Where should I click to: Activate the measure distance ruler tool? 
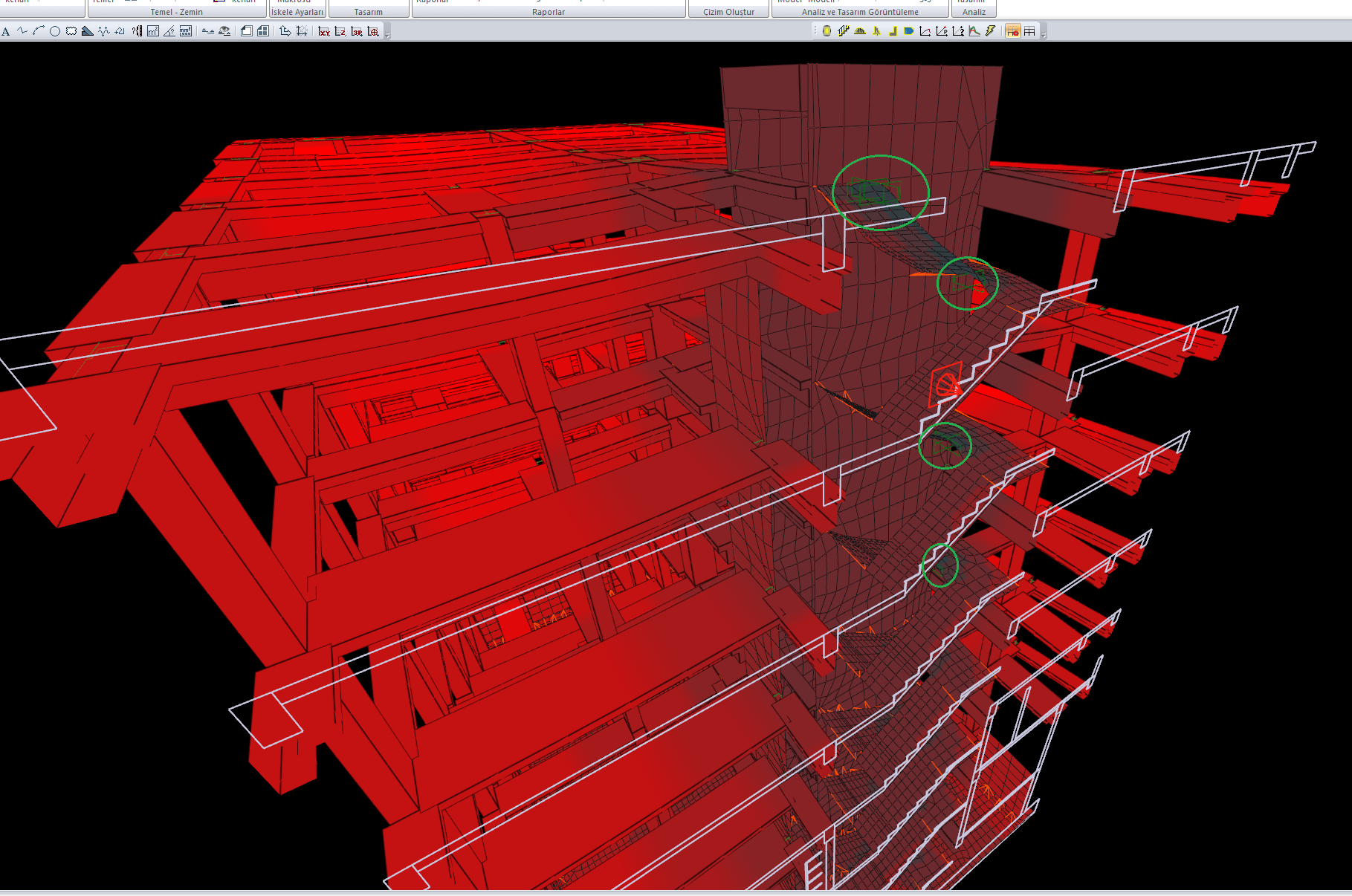tap(137, 31)
